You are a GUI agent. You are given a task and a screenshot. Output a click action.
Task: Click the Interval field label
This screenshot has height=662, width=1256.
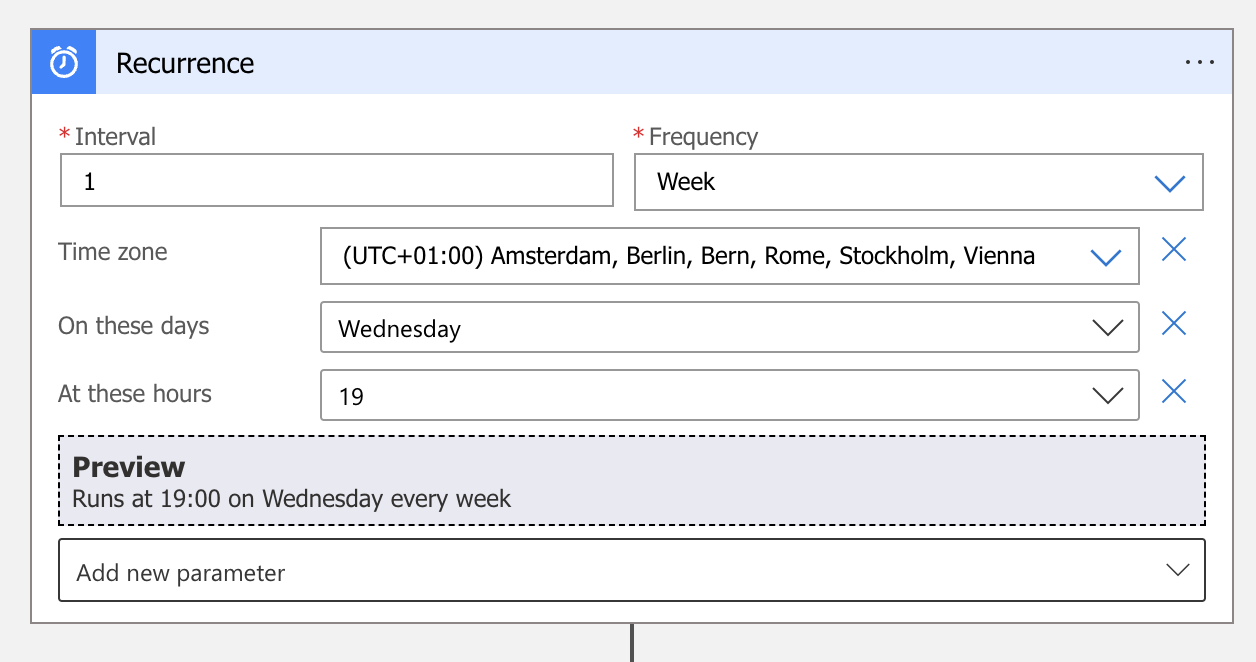(x=115, y=137)
